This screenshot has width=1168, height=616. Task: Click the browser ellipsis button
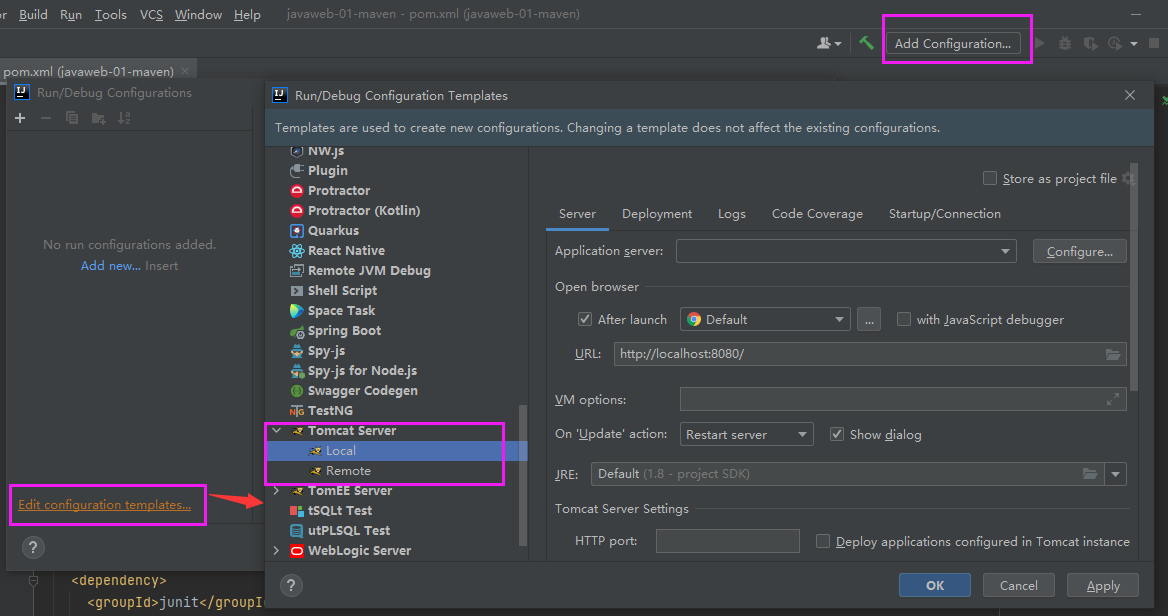click(869, 320)
